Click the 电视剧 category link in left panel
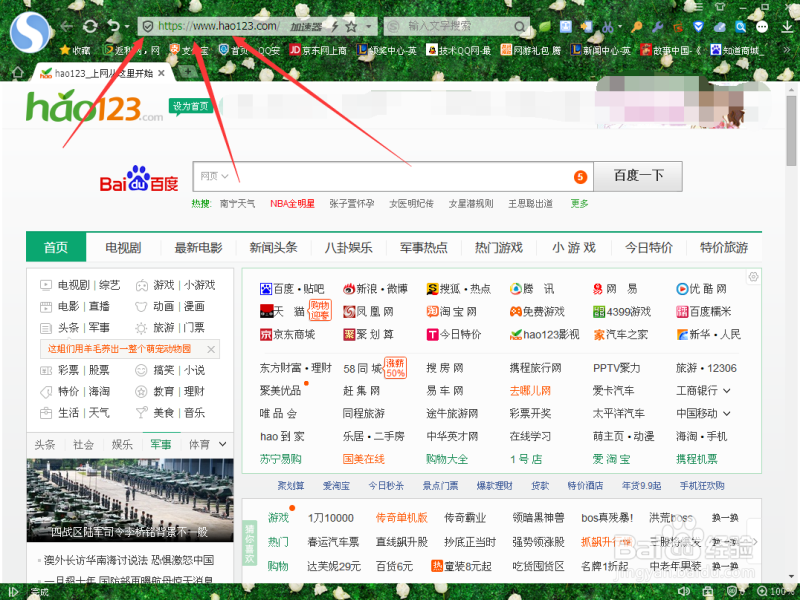Screen dimensions: 800x600 point(73,285)
